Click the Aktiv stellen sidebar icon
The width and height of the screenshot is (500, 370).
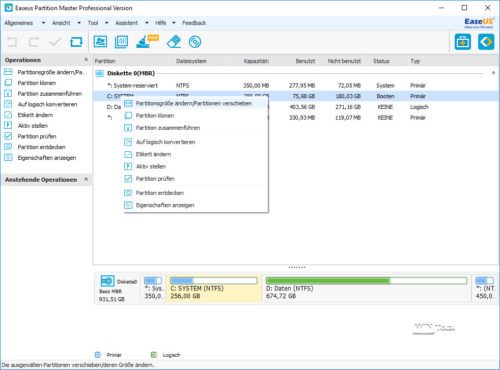click(8, 125)
